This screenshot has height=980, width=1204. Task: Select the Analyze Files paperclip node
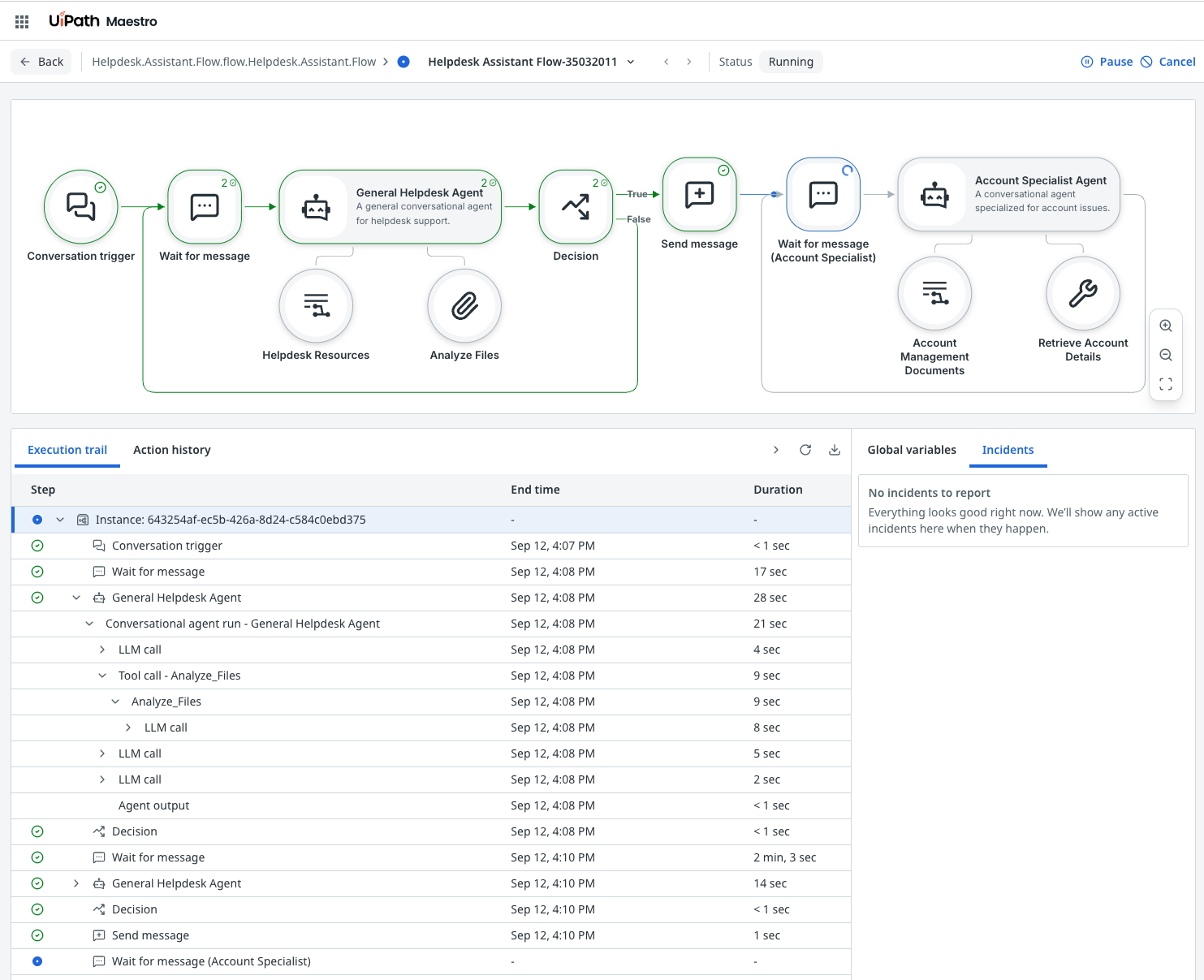pyautogui.click(x=464, y=306)
